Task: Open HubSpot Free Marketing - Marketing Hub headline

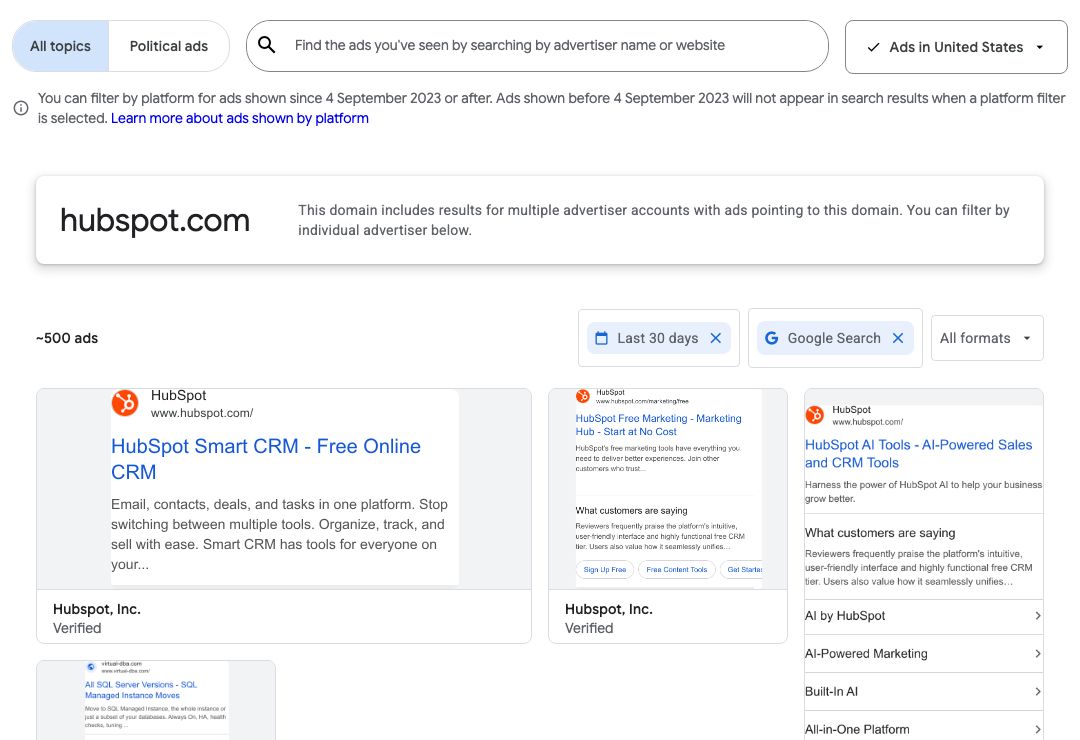Action: (x=658, y=425)
